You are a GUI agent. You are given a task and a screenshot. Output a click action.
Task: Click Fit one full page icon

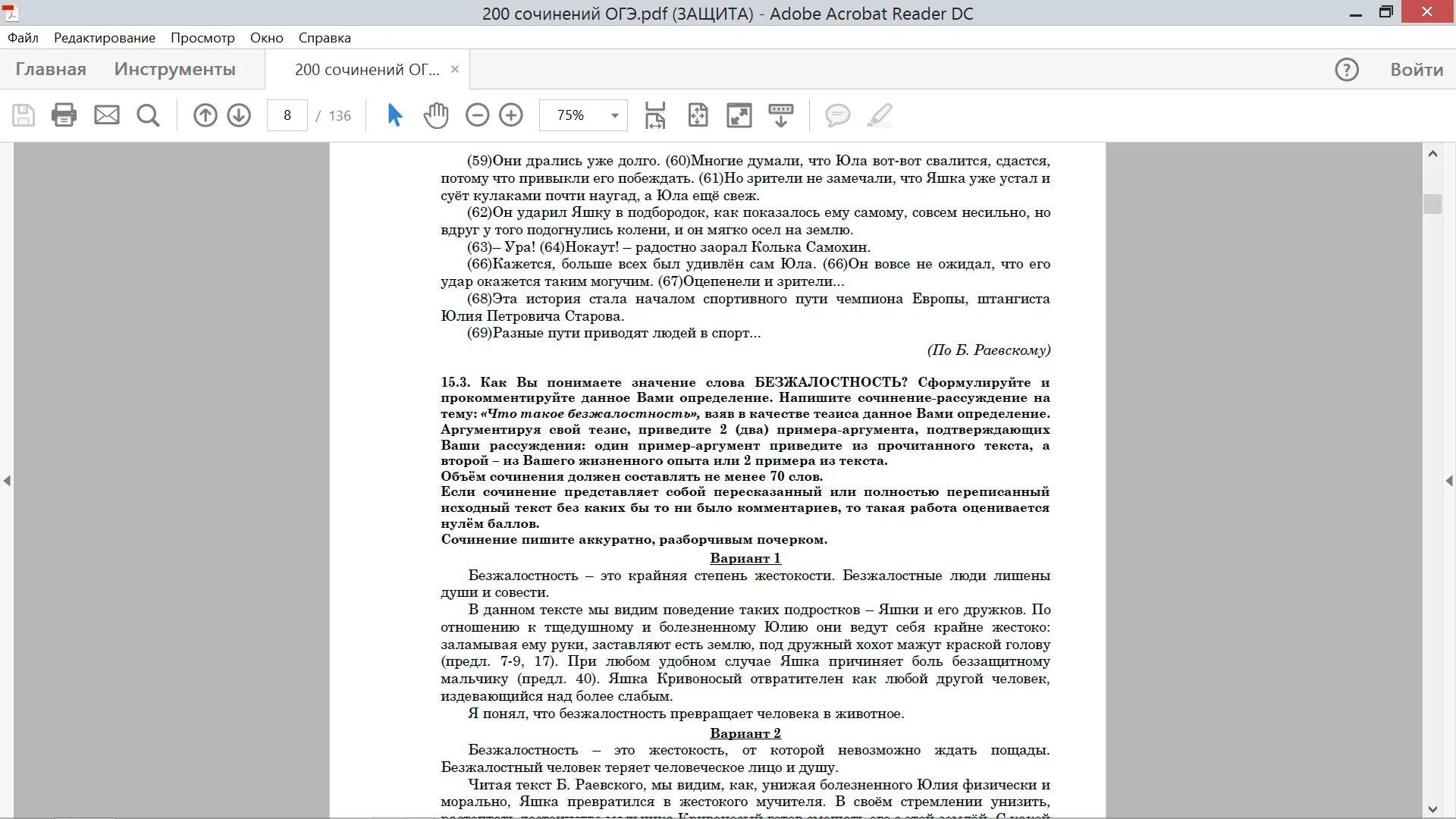click(x=698, y=115)
